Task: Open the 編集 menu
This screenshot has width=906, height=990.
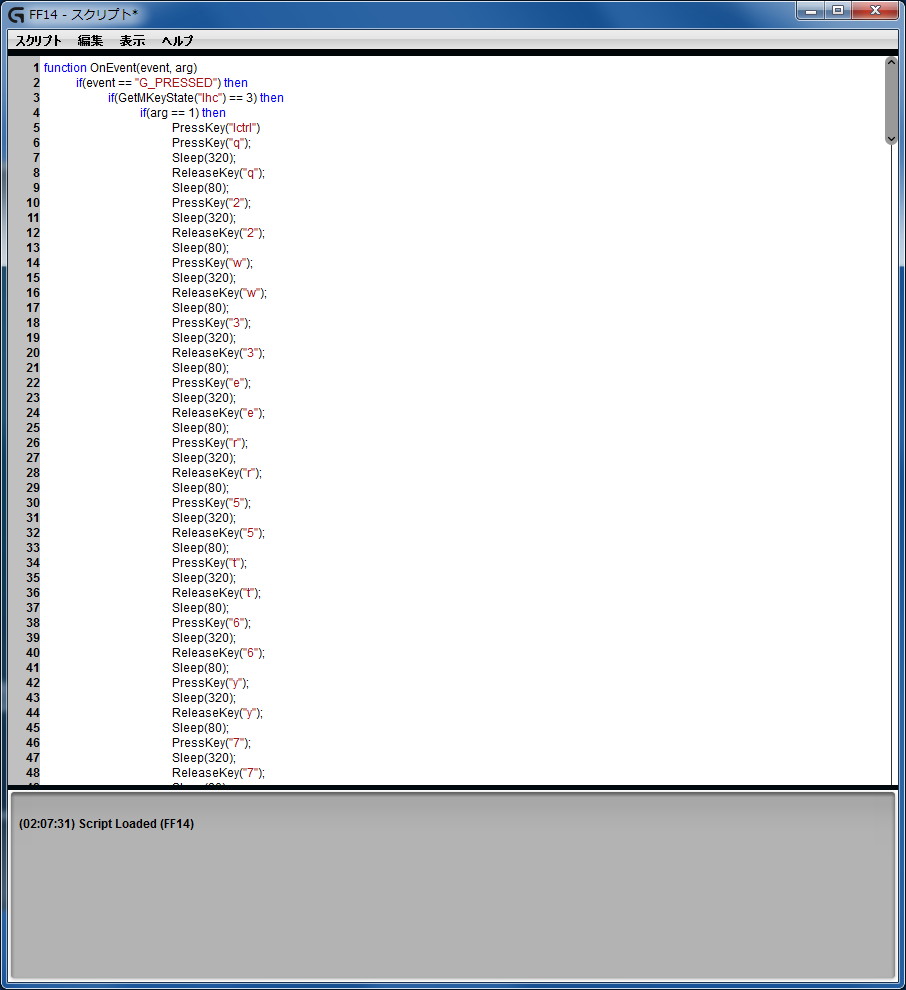Action: [x=90, y=41]
